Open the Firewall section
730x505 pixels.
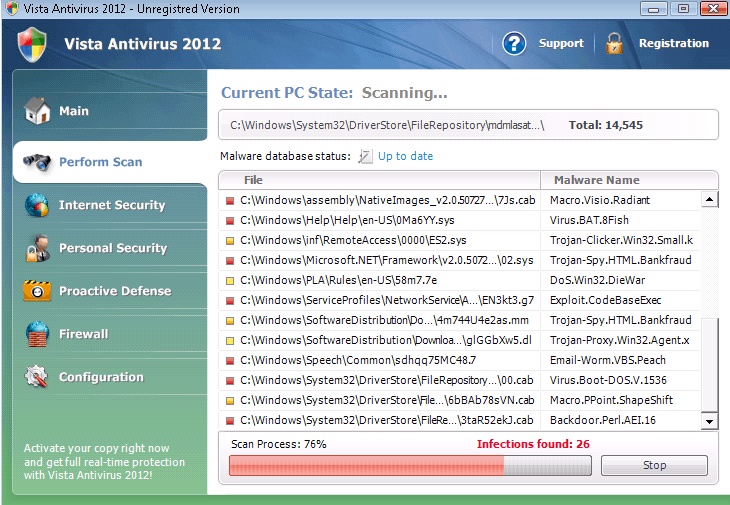point(110,334)
